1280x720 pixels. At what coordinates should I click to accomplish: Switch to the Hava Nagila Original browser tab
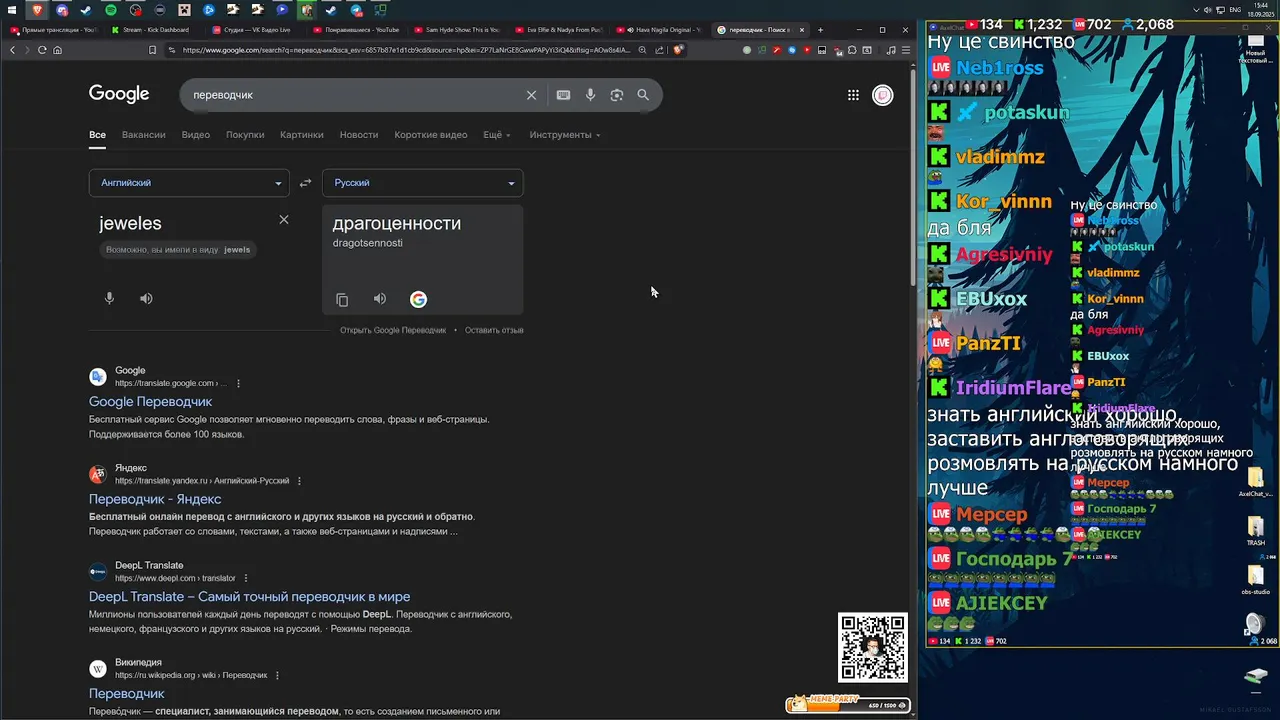pos(658,30)
